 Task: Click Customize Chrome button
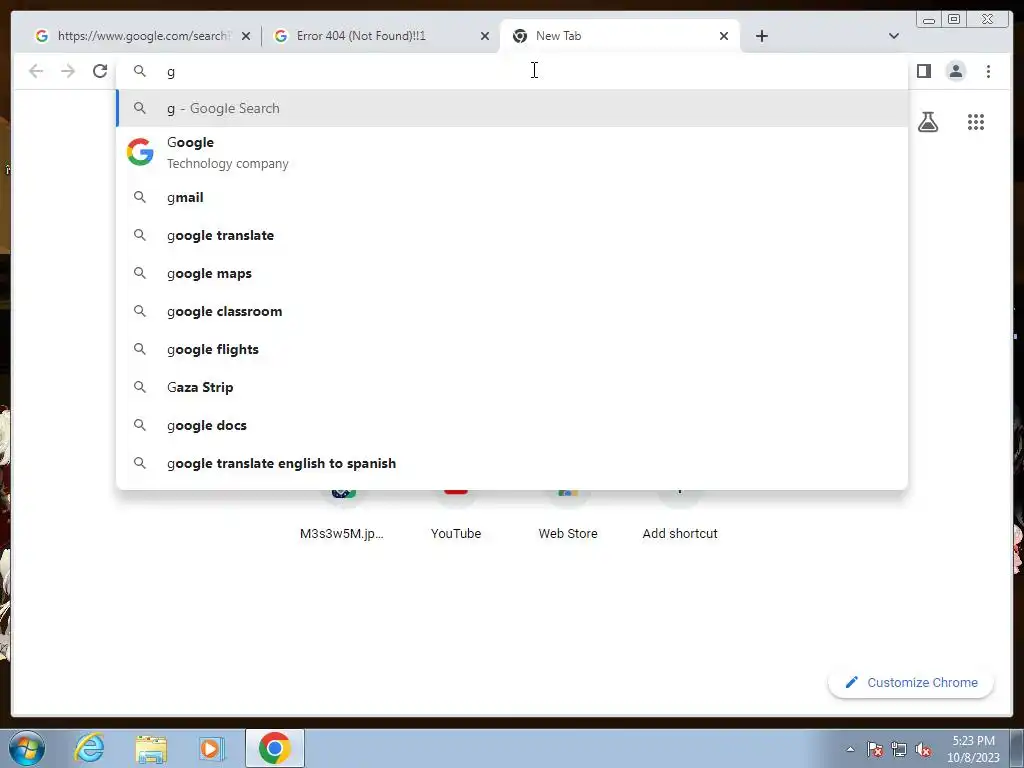pos(911,682)
